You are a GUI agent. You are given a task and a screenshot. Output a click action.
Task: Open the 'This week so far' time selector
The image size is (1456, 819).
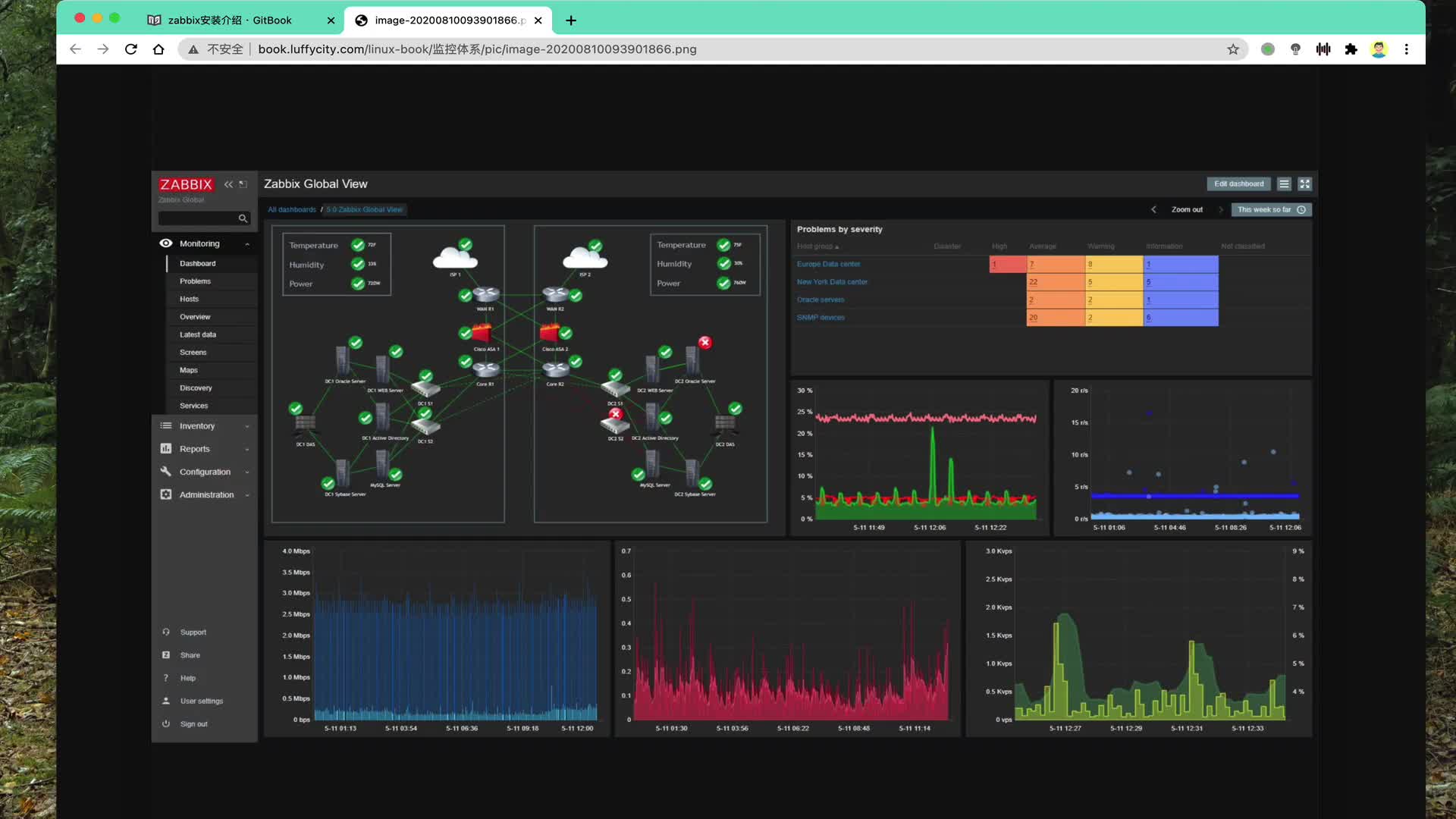[1271, 210]
